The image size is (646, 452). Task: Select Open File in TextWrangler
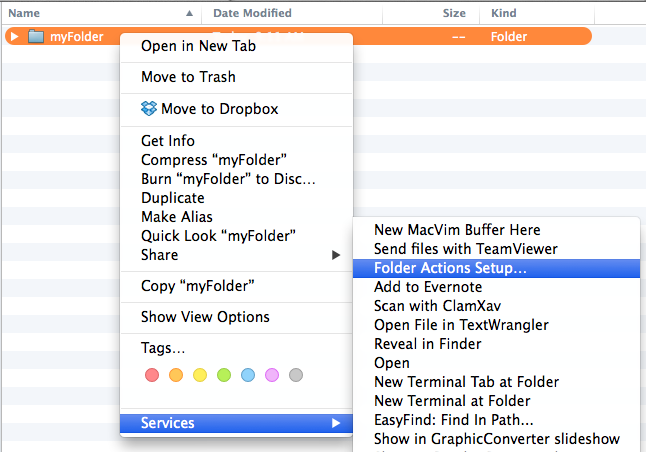[x=496, y=325]
